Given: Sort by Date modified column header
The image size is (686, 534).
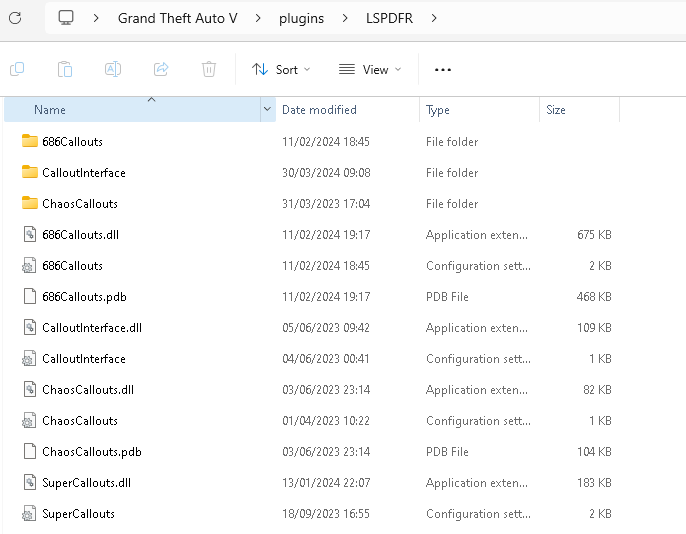Looking at the screenshot, I should [319, 110].
